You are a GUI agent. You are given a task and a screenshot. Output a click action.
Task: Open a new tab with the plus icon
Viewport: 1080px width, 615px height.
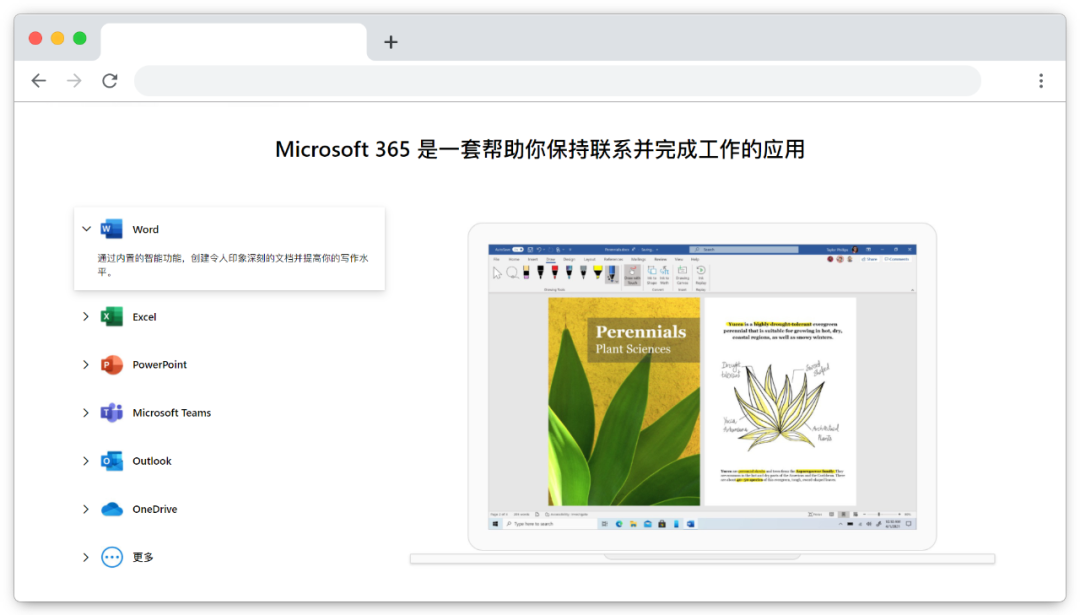(391, 42)
